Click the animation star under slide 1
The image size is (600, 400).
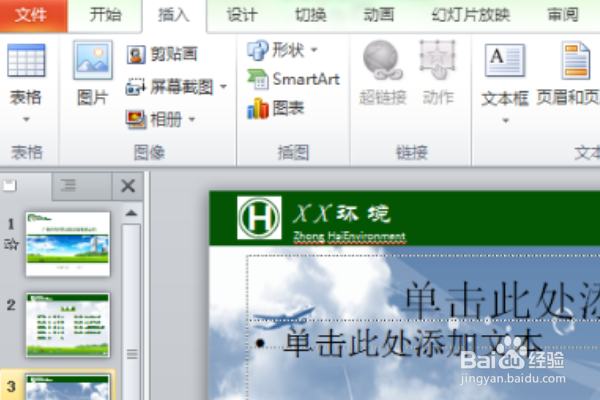(11, 244)
